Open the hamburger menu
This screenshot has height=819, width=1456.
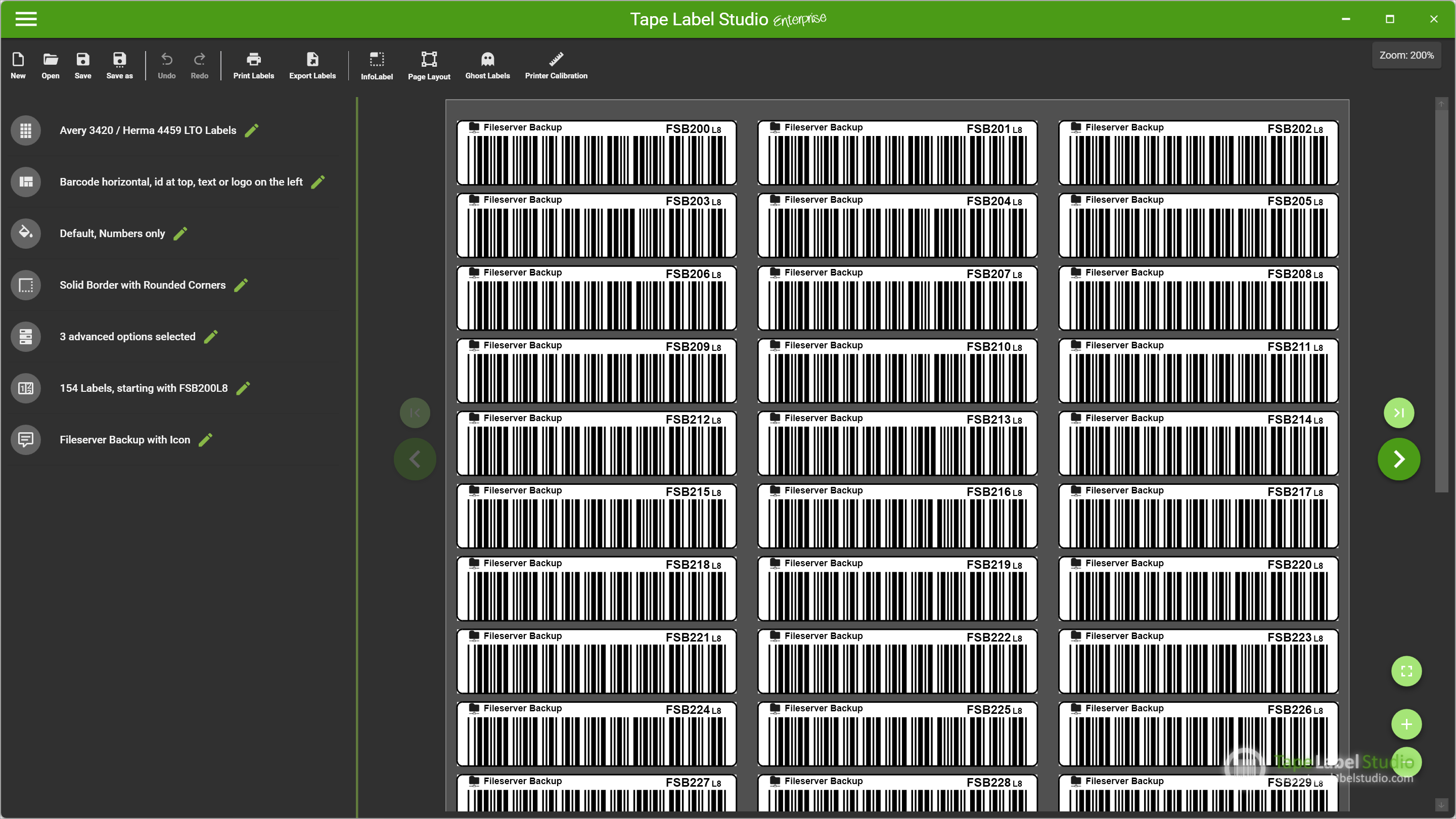[25, 19]
